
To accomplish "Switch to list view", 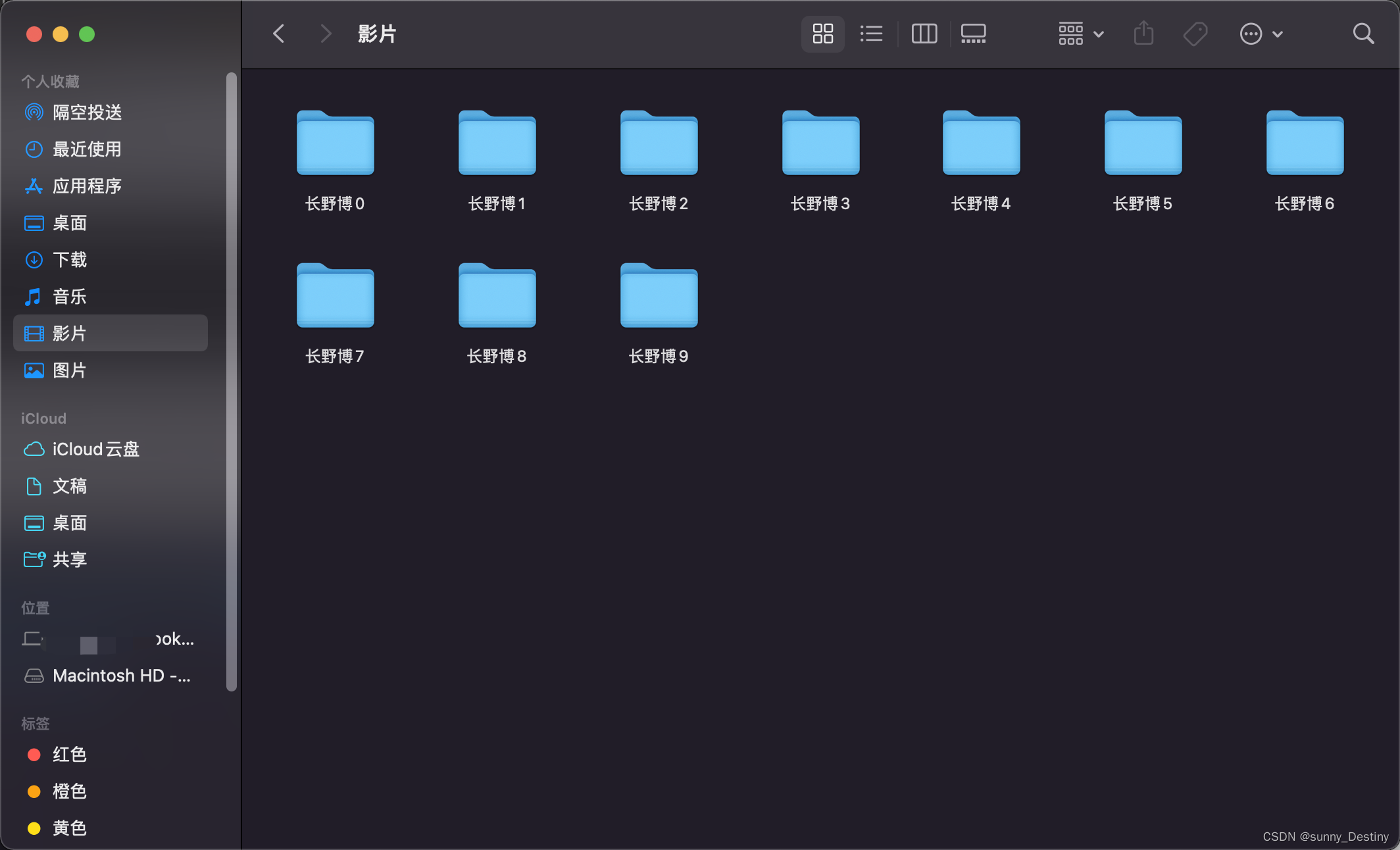I will (871, 34).
